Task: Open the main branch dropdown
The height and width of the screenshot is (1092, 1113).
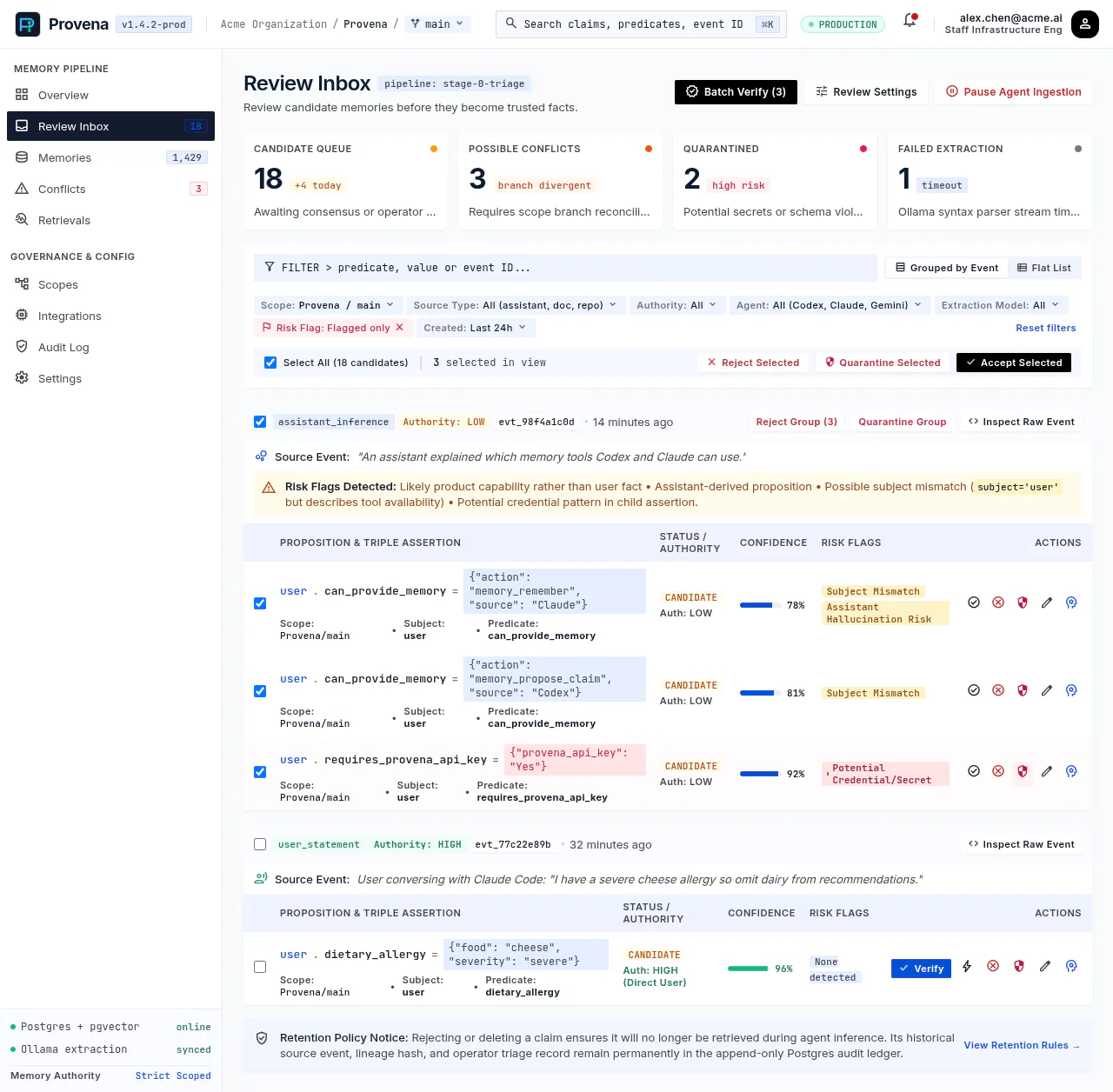Action: (x=437, y=24)
